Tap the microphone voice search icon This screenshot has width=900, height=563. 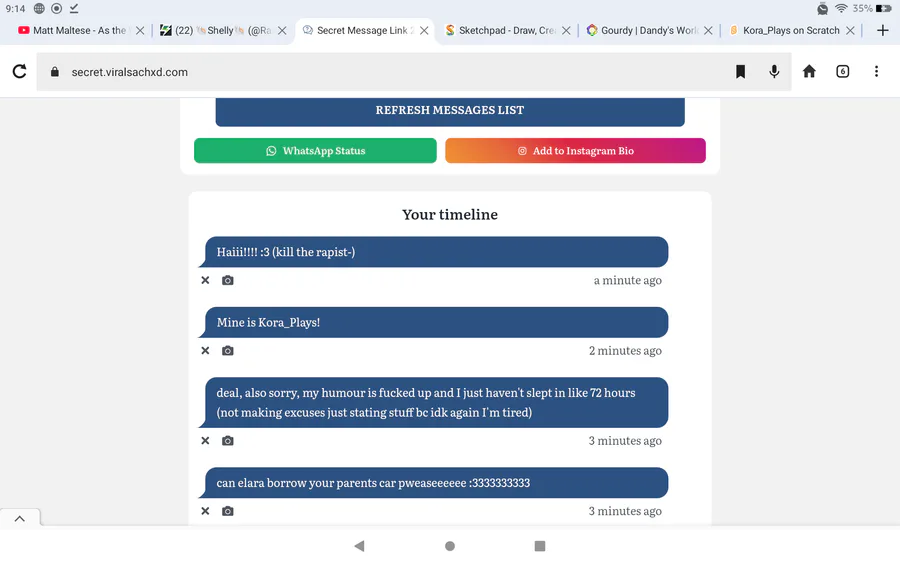click(x=774, y=72)
